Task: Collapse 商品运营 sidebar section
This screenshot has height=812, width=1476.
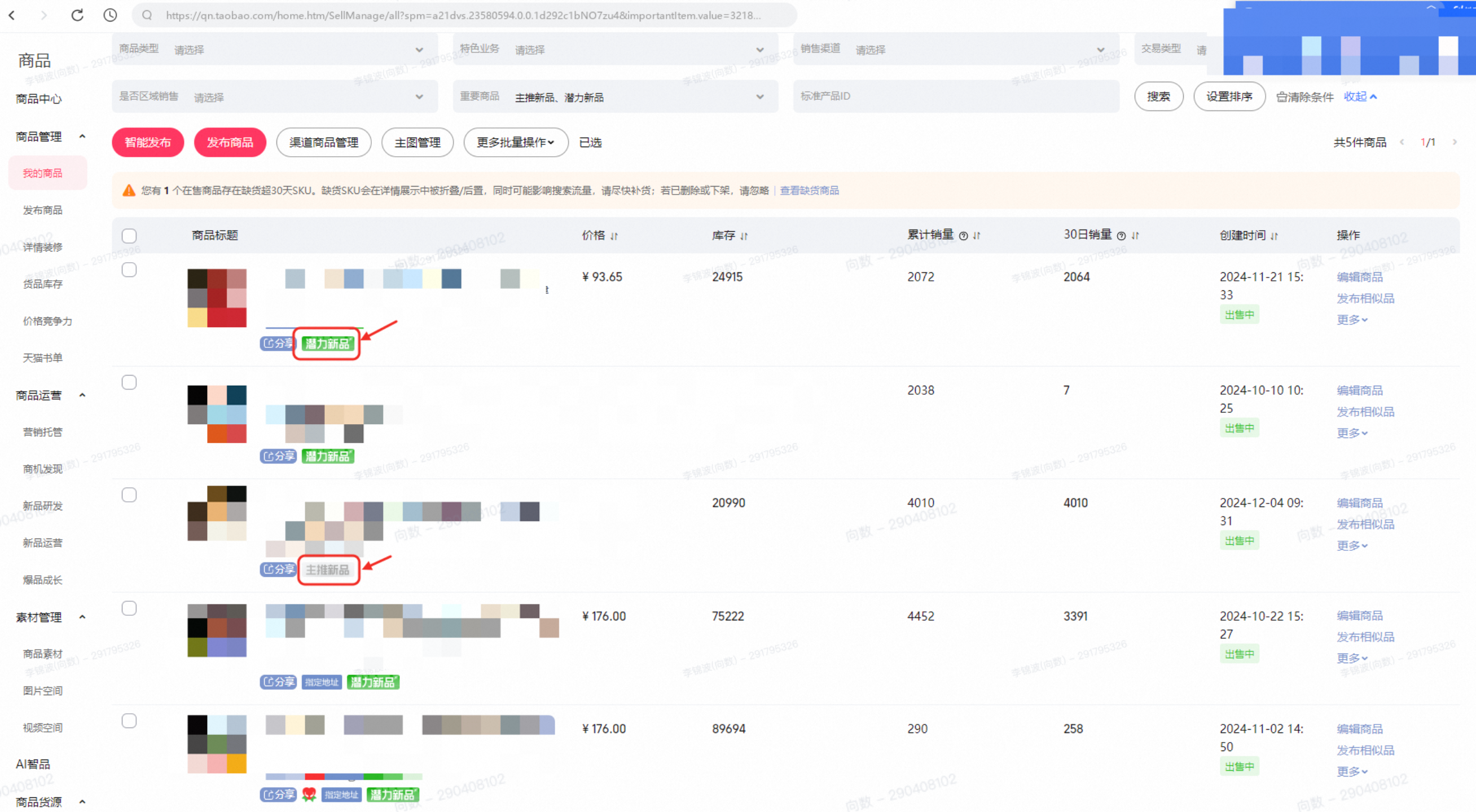Action: [x=82, y=395]
